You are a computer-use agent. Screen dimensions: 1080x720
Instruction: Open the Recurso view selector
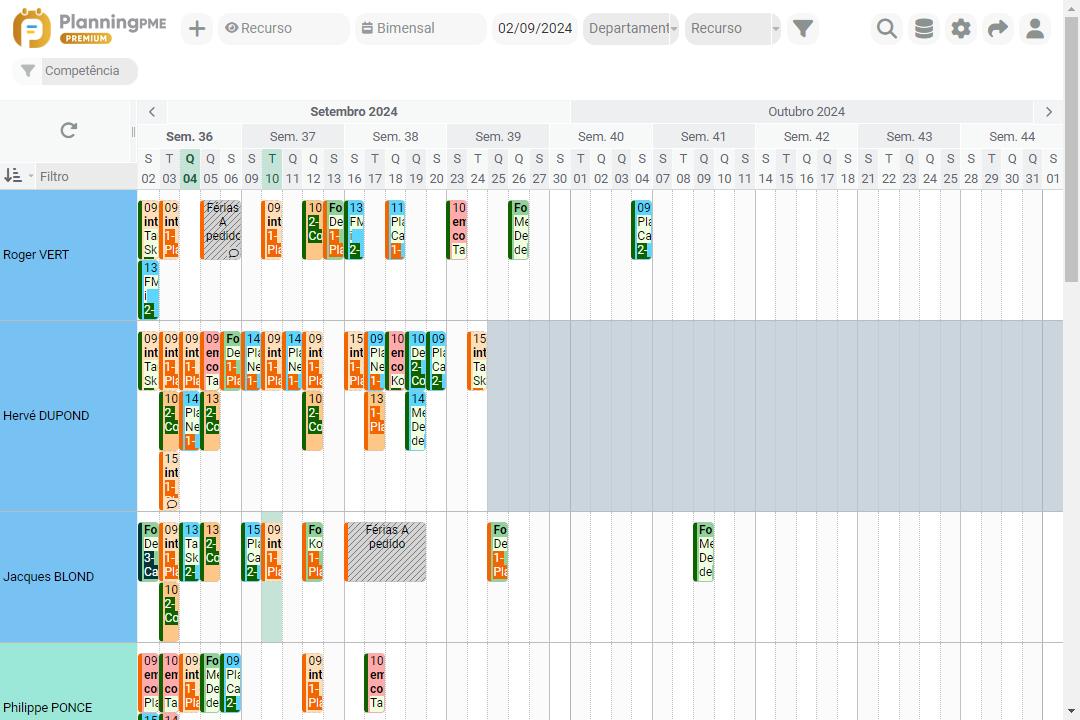coord(284,29)
